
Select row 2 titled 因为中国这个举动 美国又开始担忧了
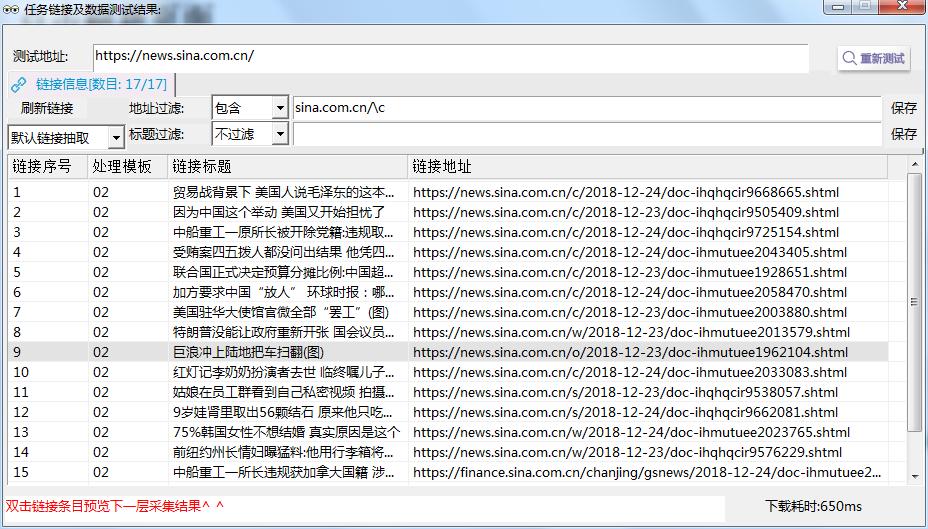(x=448, y=212)
